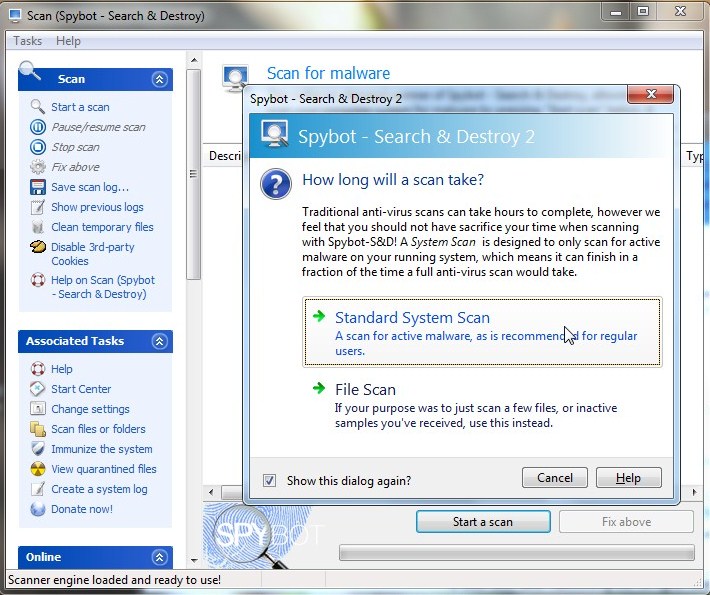710x595 pixels.
Task: Click results list horizontal scroll left arrow
Action: [x=211, y=492]
